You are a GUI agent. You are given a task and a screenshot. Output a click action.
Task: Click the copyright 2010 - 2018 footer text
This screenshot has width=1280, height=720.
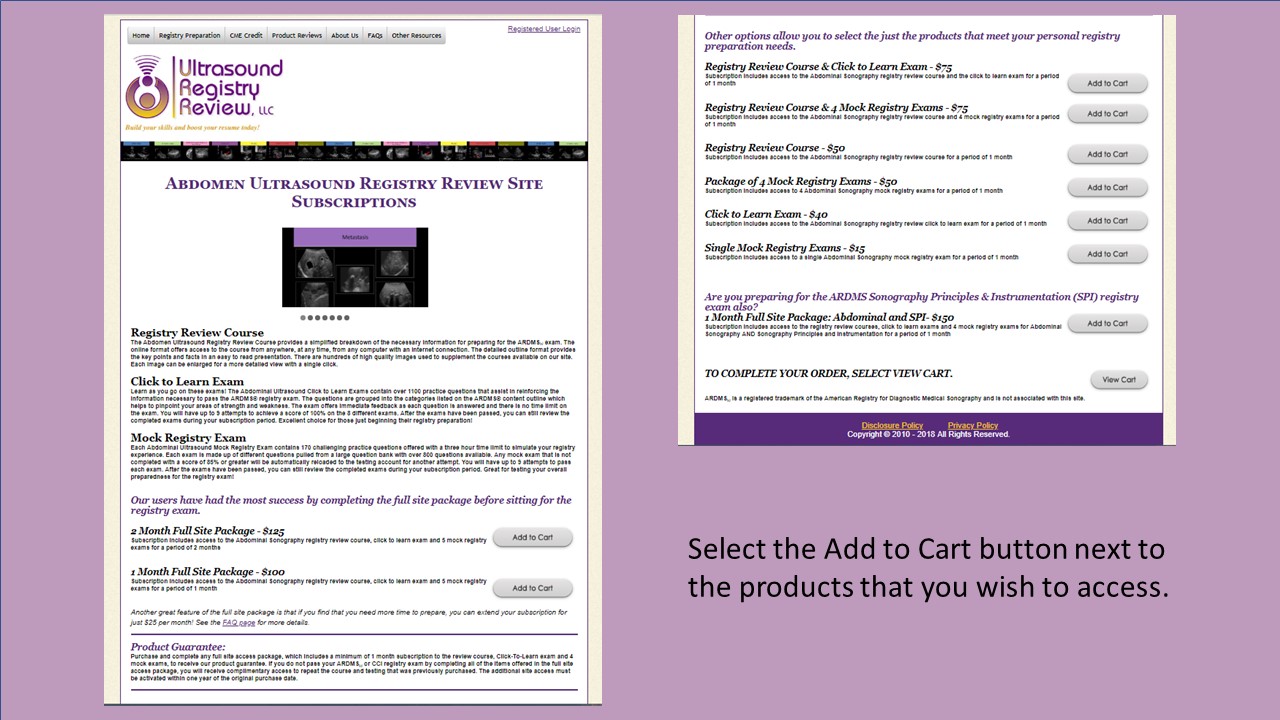tap(929, 435)
